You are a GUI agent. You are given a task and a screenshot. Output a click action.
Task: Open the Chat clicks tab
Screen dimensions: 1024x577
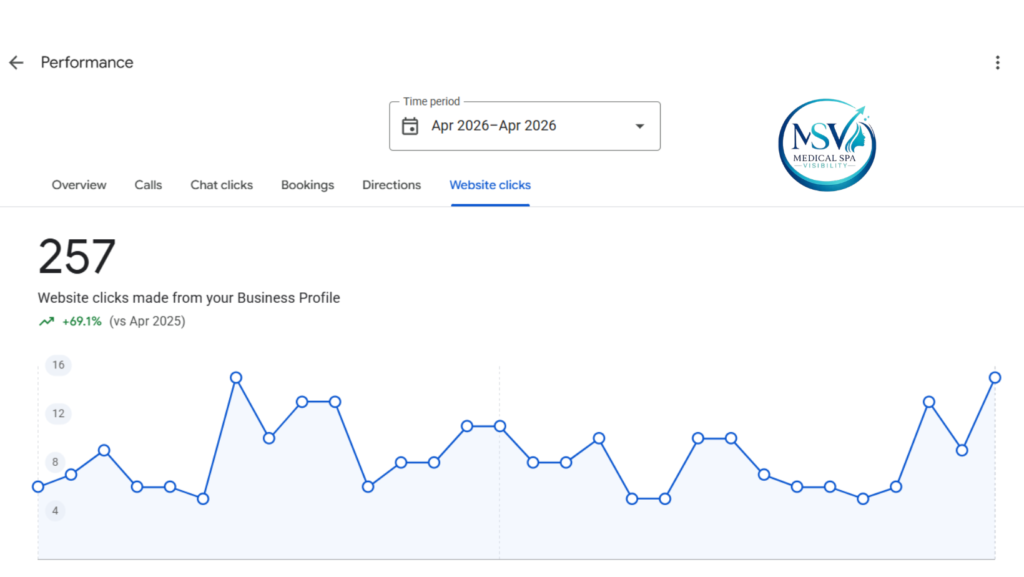[221, 185]
